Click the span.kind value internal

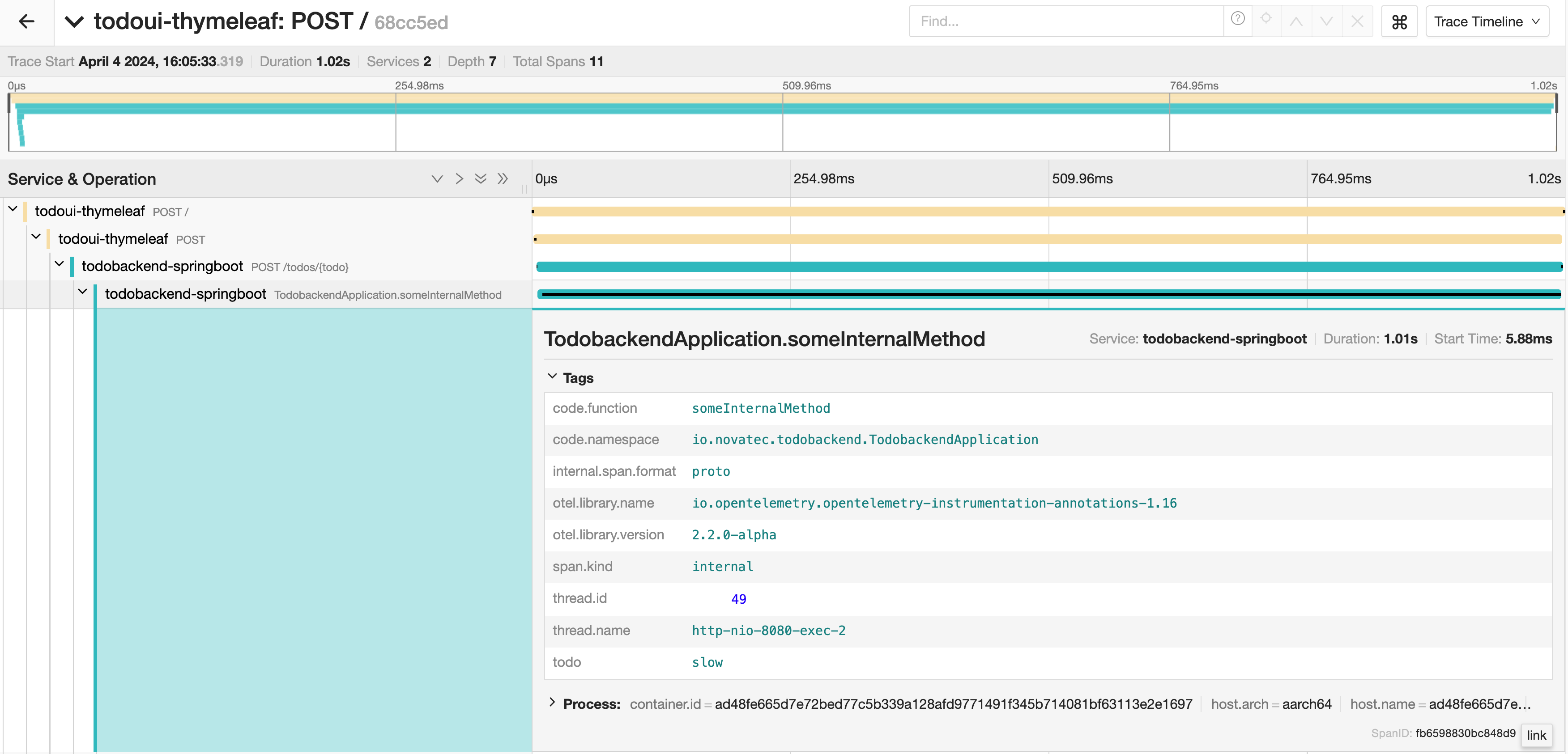723,567
